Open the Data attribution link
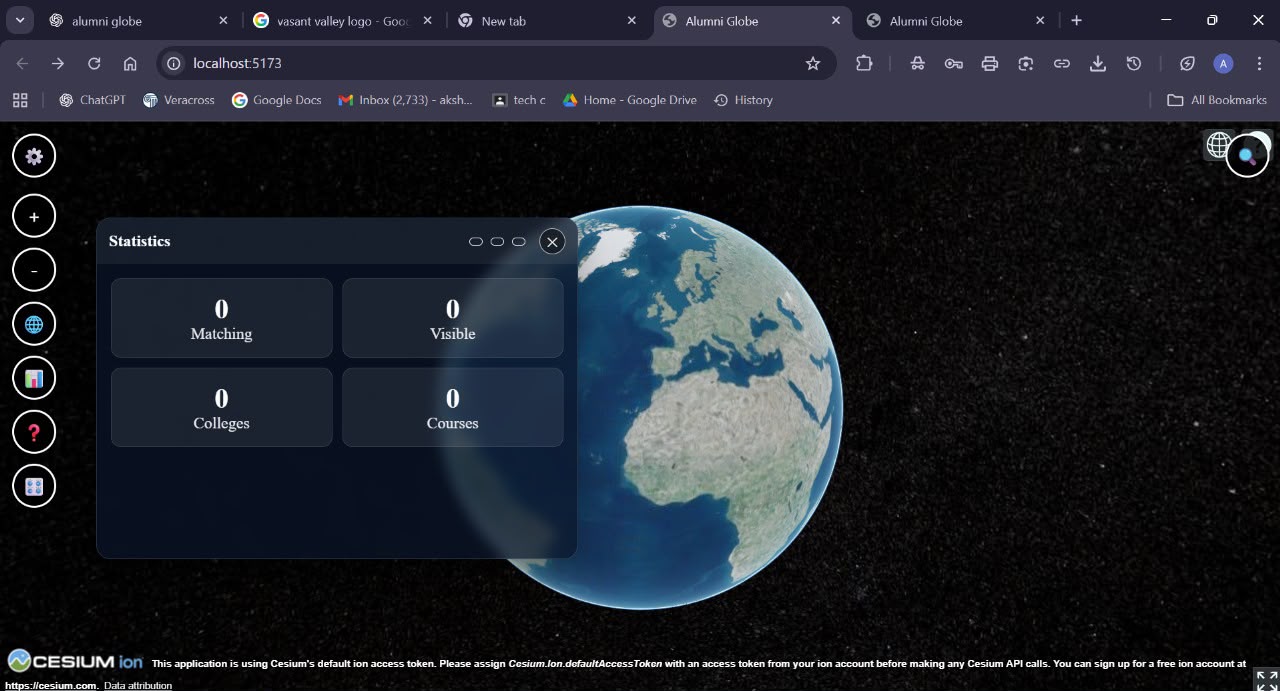Image resolution: width=1280 pixels, height=691 pixels. pyautogui.click(x=138, y=685)
